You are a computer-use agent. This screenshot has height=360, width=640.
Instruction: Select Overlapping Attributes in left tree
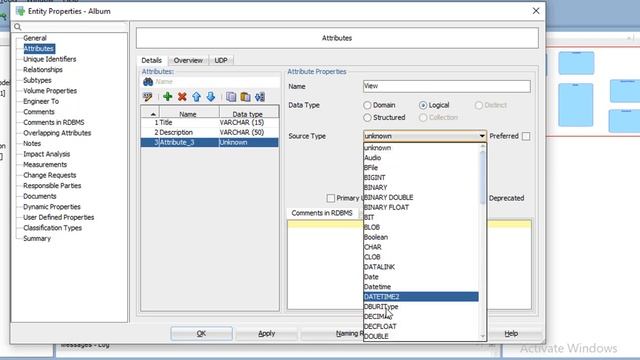pos(57,133)
